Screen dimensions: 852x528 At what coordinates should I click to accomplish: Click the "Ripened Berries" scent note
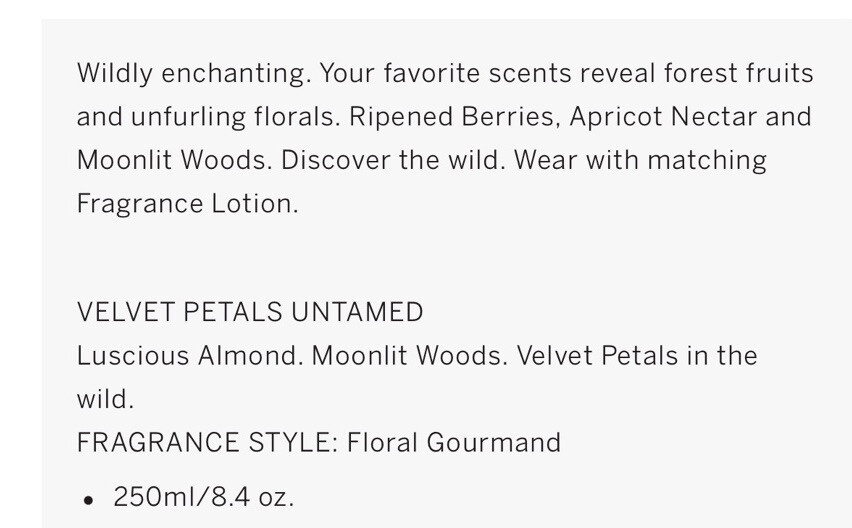(x=454, y=117)
